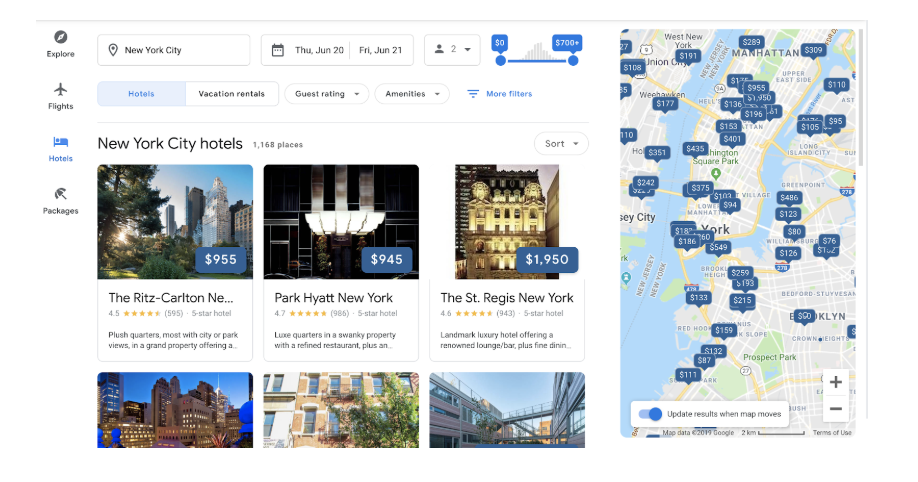This screenshot has width=918, height=482.
Task: Select the $191 map price pin
Action: click(x=688, y=57)
